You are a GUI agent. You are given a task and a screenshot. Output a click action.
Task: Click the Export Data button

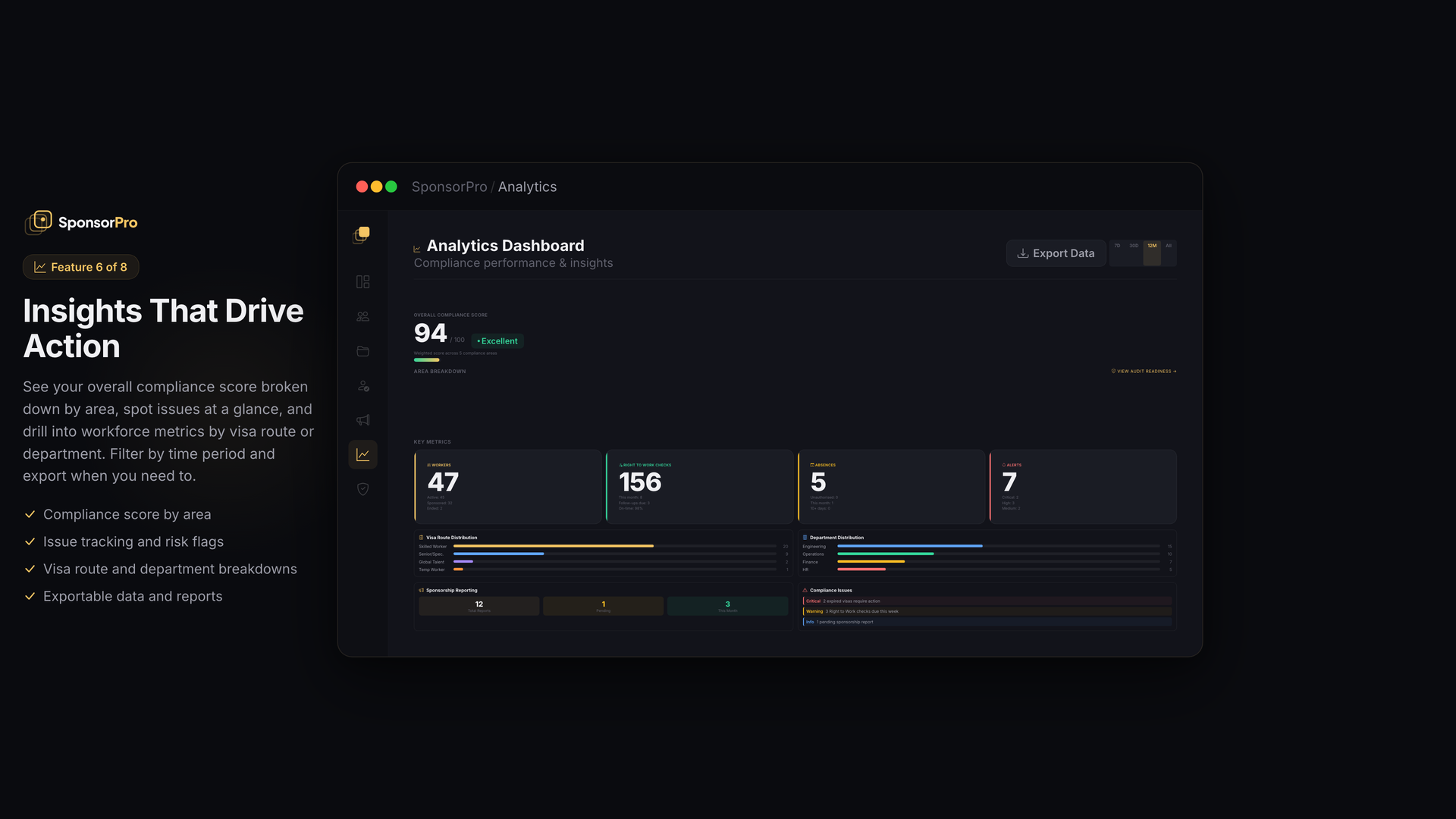[x=1055, y=253]
